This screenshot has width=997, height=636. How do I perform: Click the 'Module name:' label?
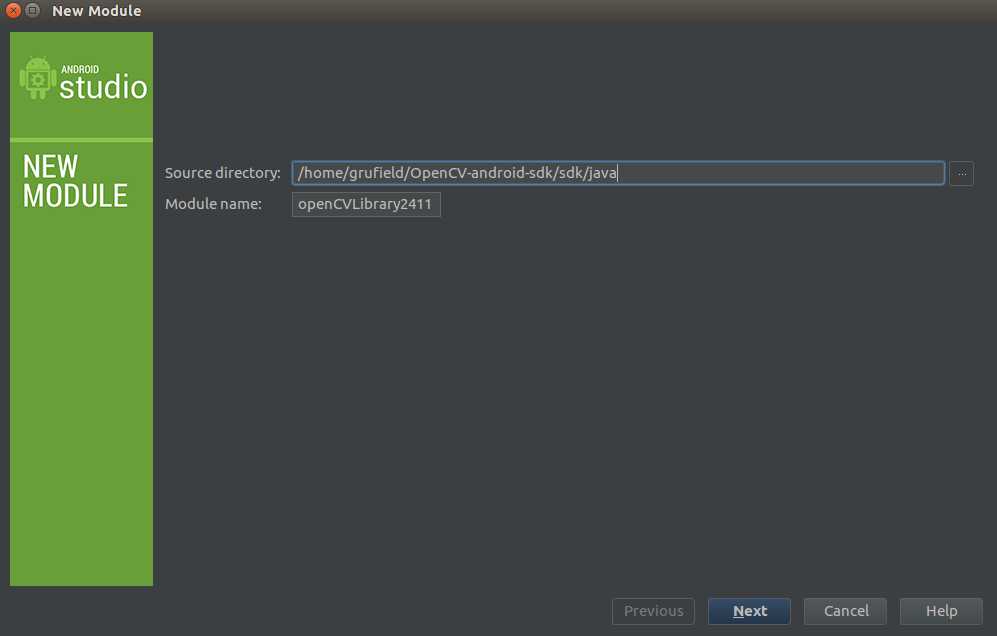pyautogui.click(x=214, y=204)
